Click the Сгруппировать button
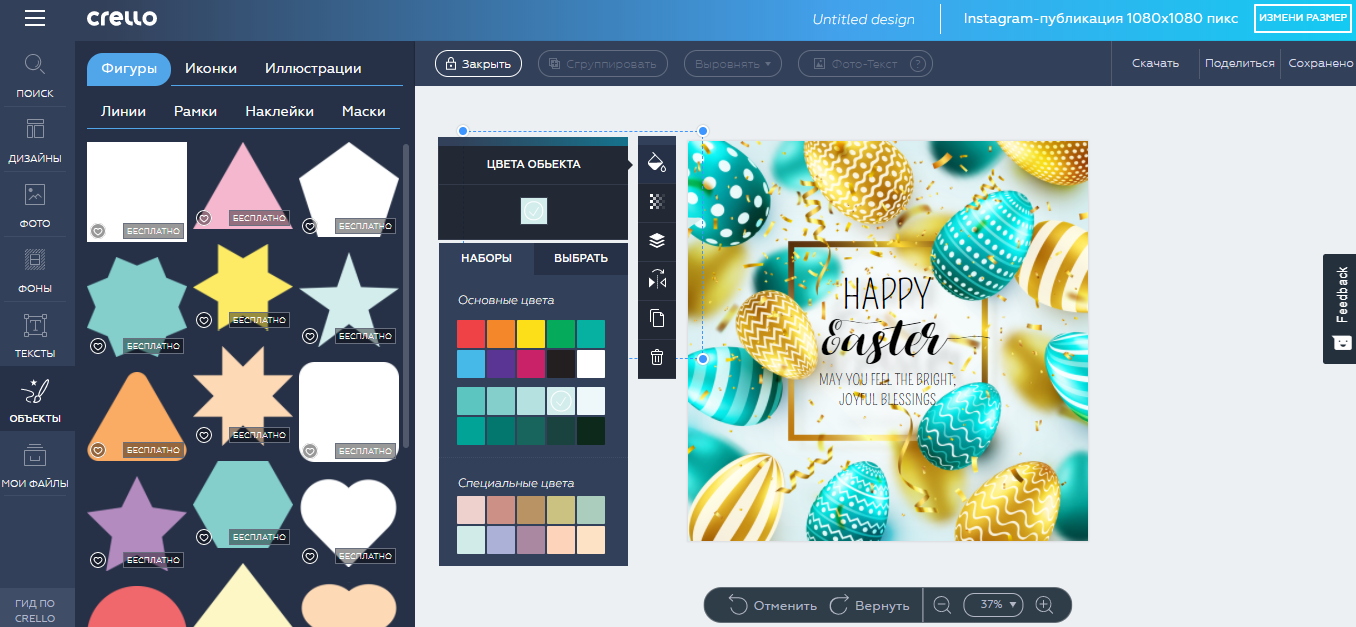 pyautogui.click(x=603, y=64)
